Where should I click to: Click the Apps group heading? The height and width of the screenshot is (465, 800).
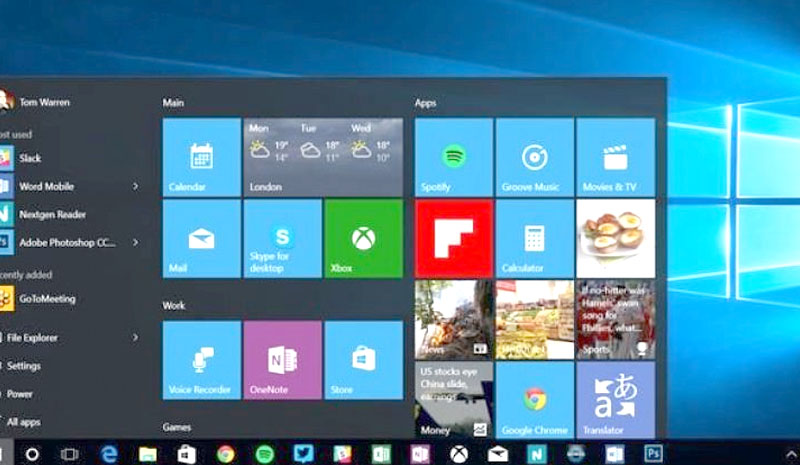(426, 103)
